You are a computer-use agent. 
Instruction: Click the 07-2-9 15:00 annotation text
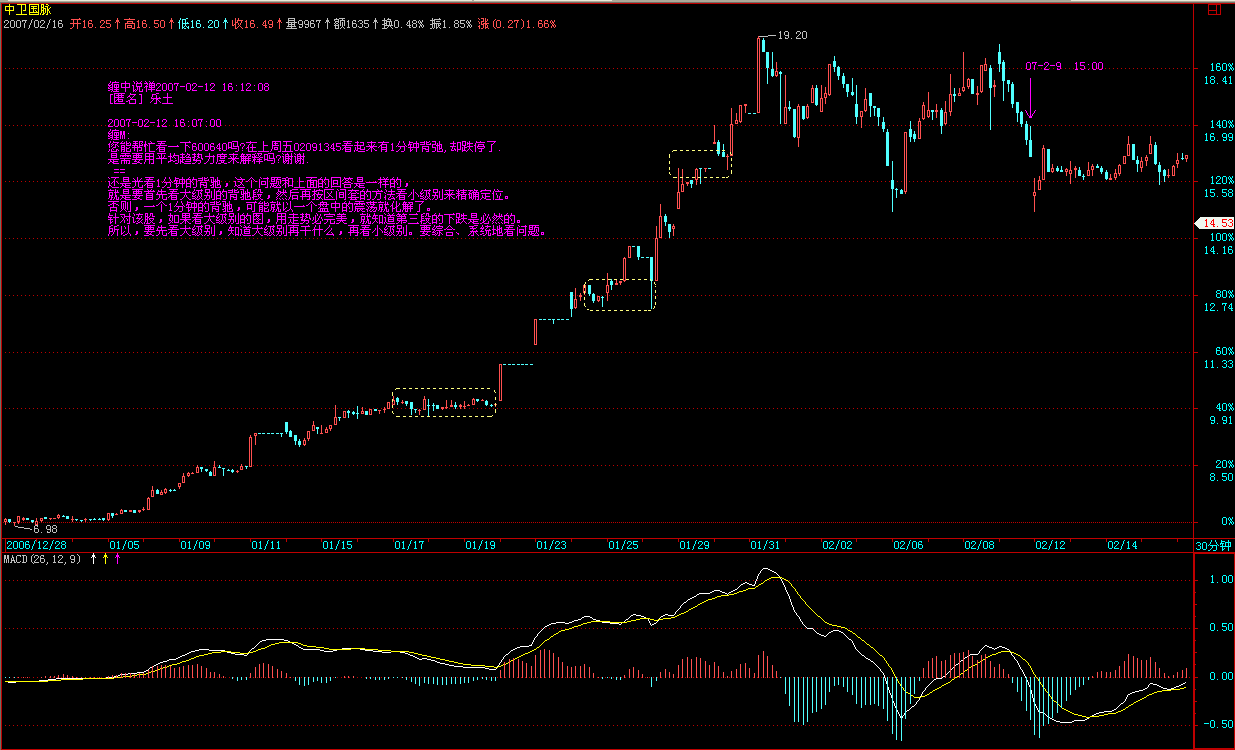pos(1064,66)
